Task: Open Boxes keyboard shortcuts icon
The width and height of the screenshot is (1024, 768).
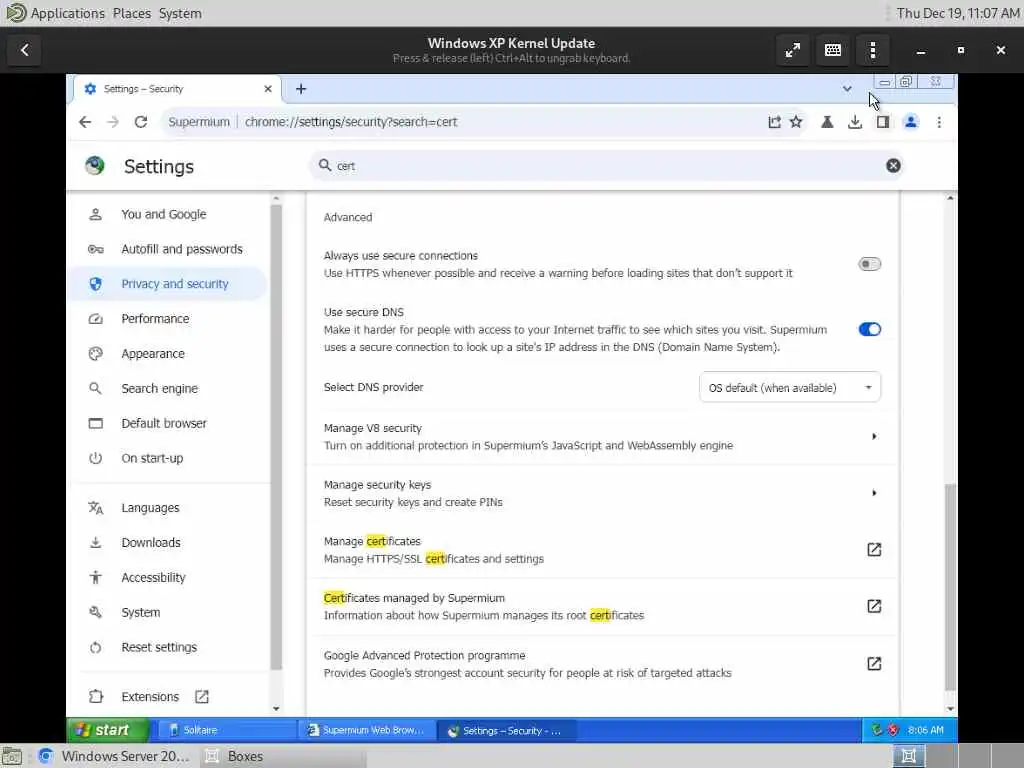Action: [x=833, y=50]
